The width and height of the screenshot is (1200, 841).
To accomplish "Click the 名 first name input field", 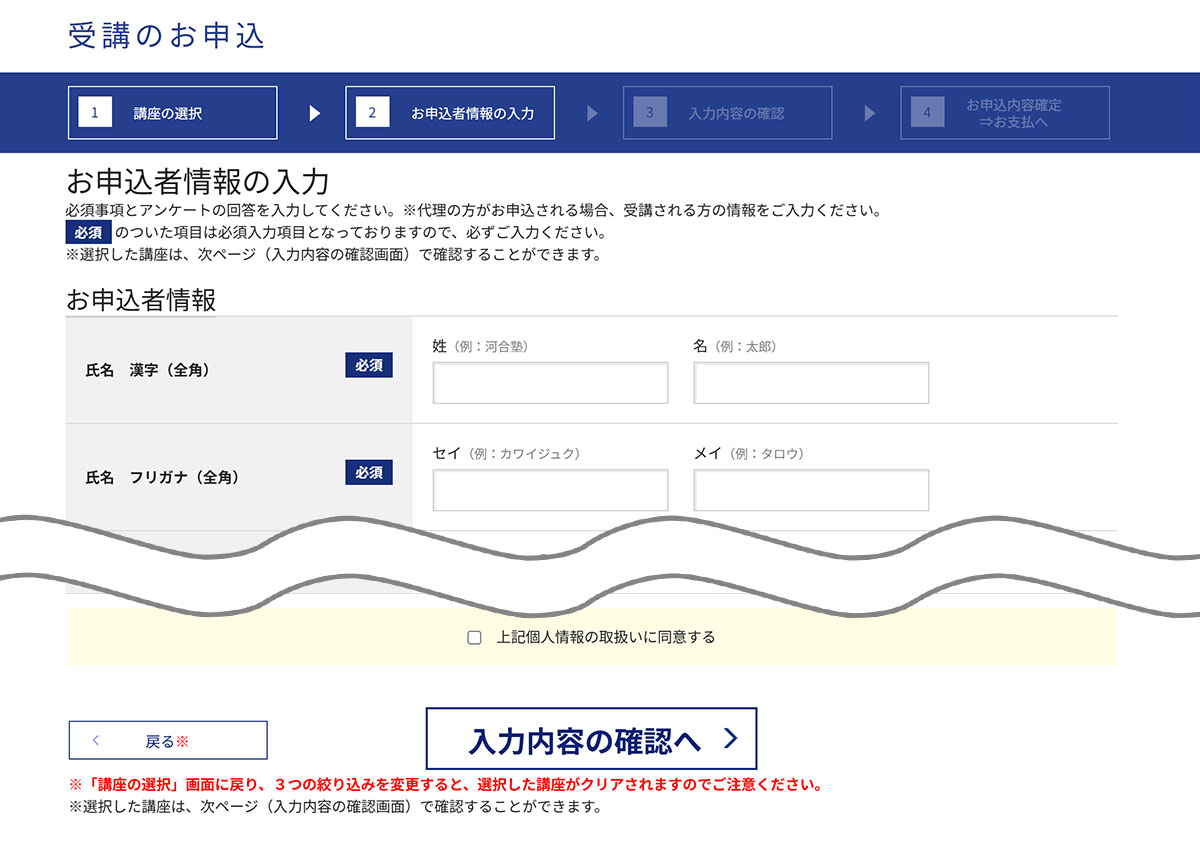I will click(x=811, y=382).
